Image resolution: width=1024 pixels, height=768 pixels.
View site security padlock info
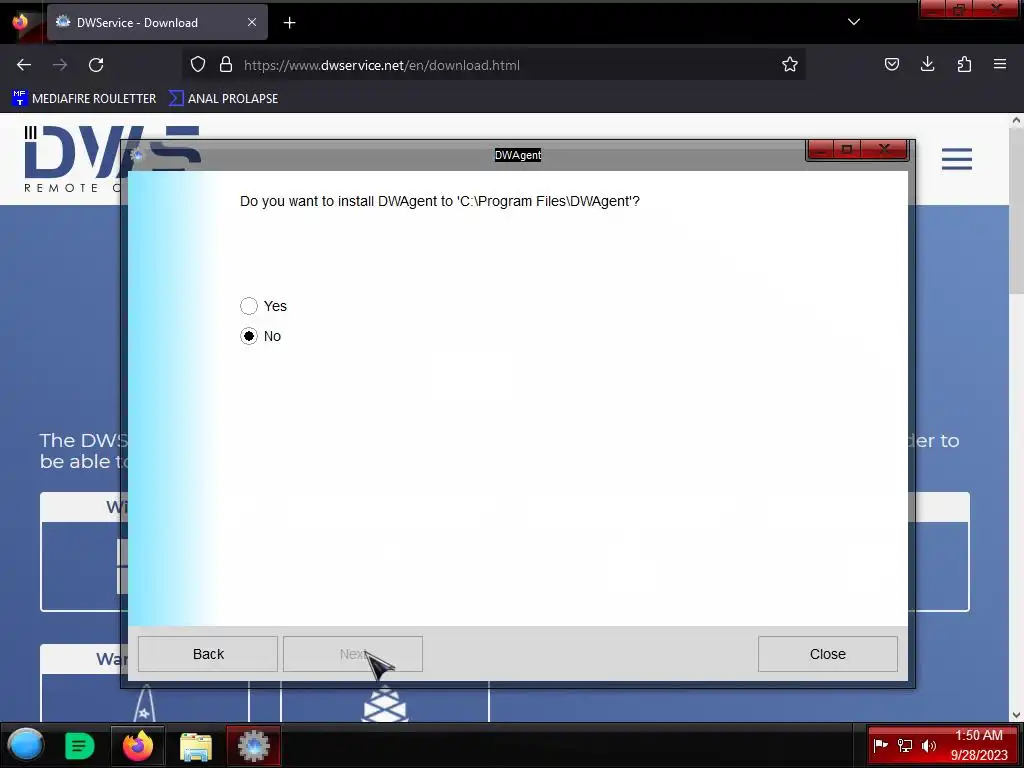pos(226,65)
